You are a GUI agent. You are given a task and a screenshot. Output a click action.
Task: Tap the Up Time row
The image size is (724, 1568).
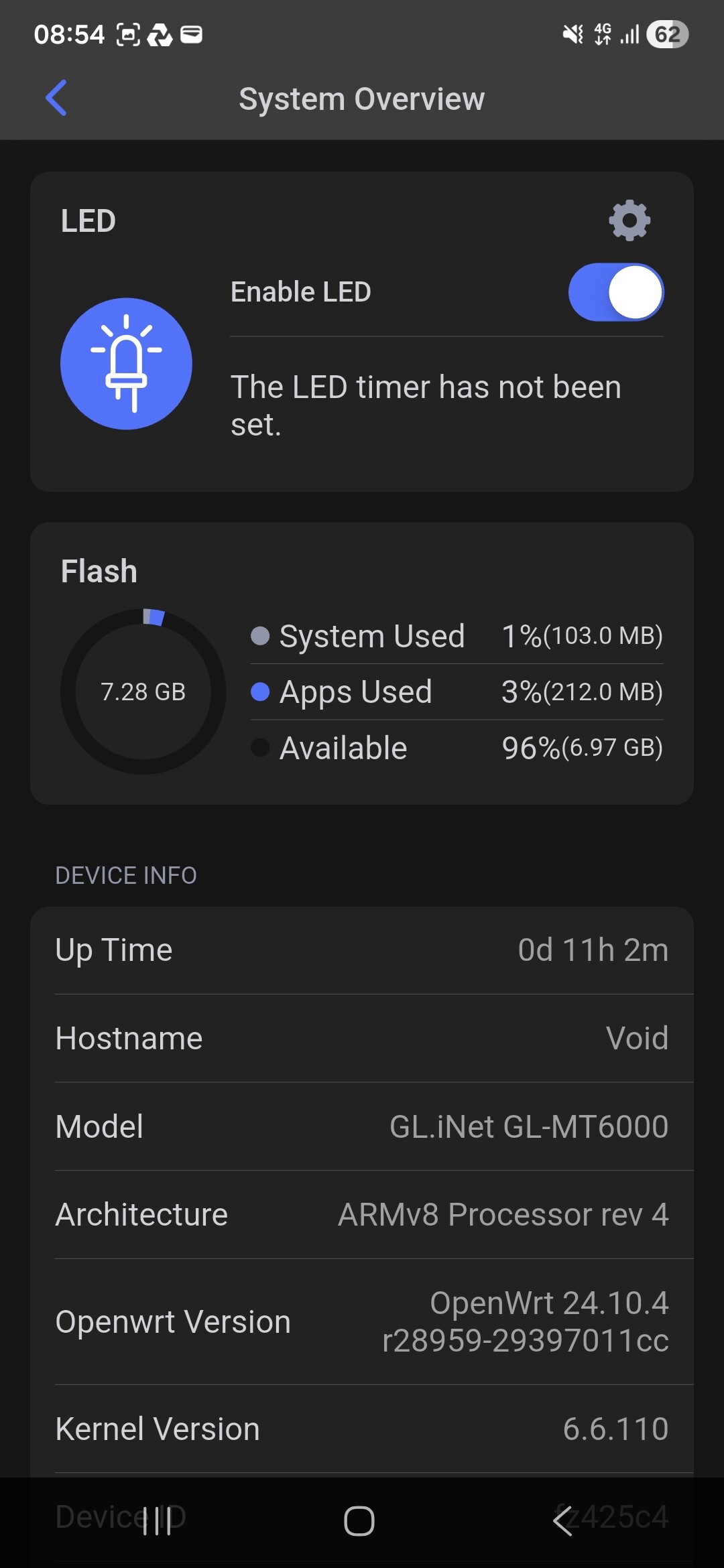pos(362,950)
